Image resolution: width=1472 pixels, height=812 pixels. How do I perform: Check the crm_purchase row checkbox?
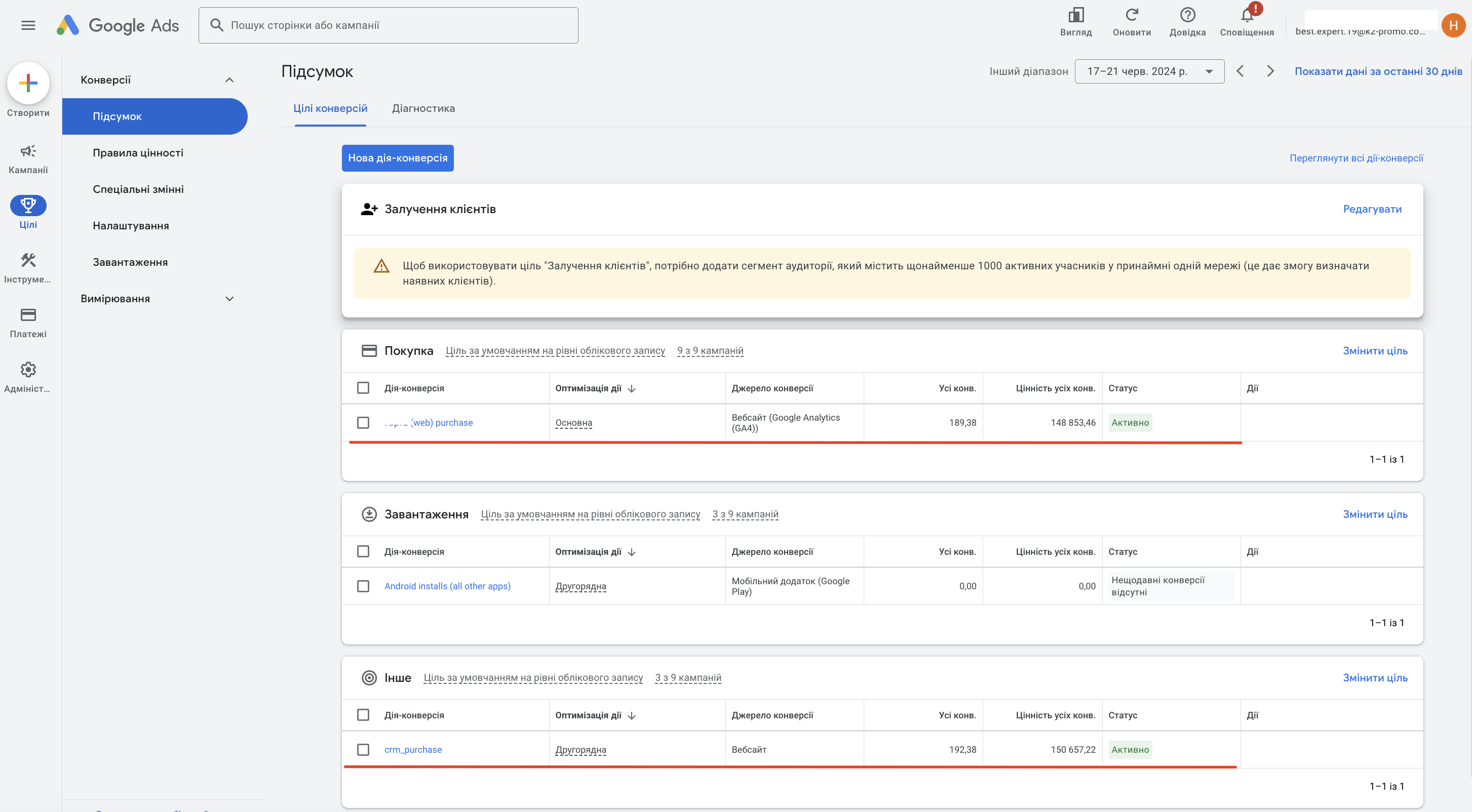[x=363, y=750]
